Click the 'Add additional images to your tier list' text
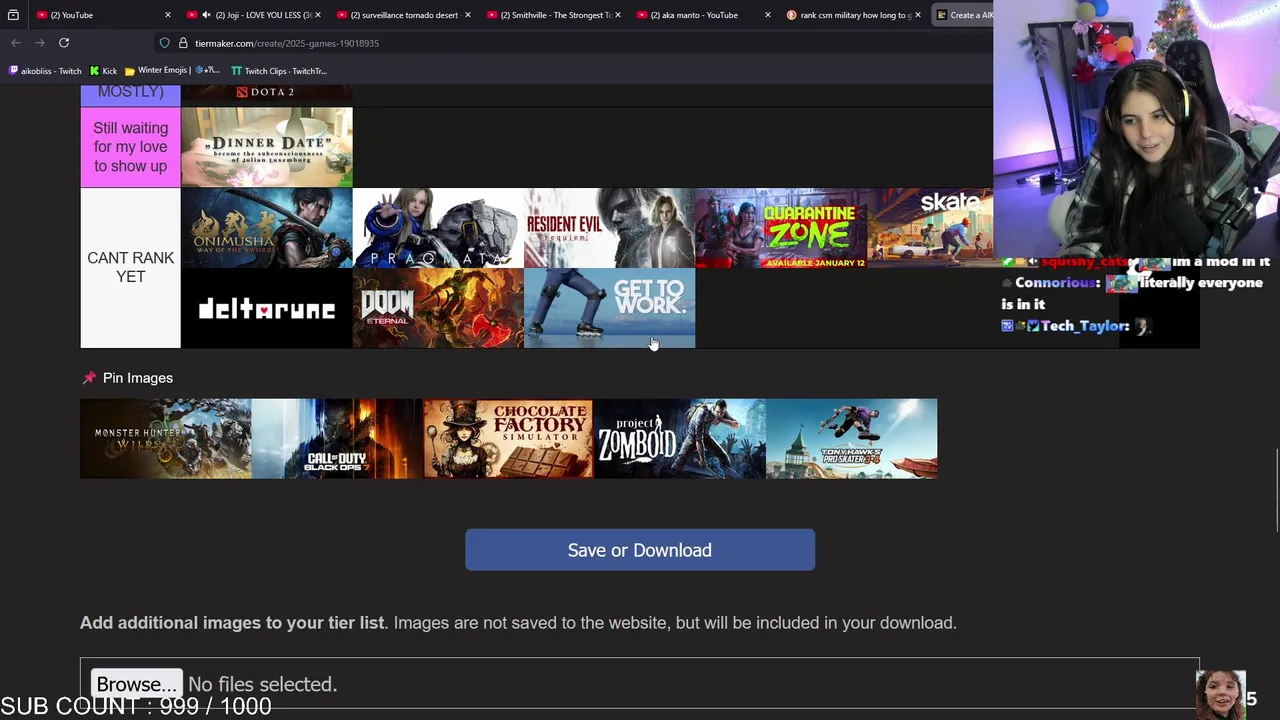The width and height of the screenshot is (1280, 720). point(232,623)
